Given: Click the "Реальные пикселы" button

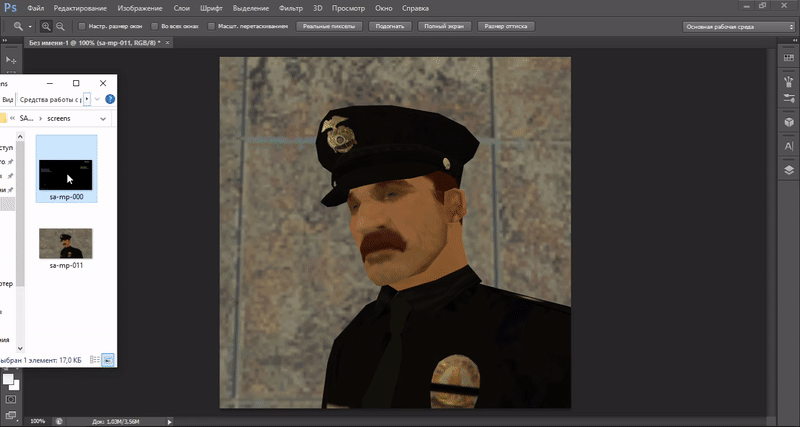Looking at the screenshot, I should [329, 26].
